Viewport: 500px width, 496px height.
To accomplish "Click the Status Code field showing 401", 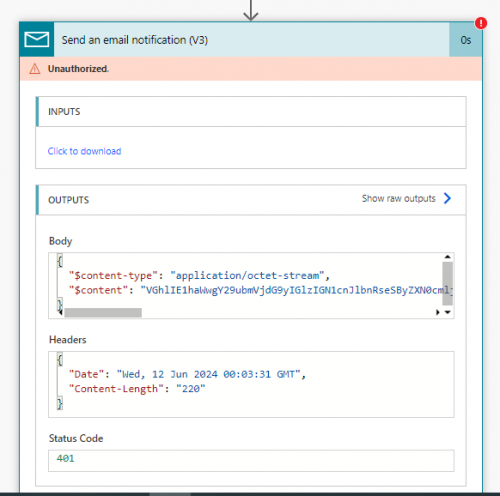I will [251, 461].
